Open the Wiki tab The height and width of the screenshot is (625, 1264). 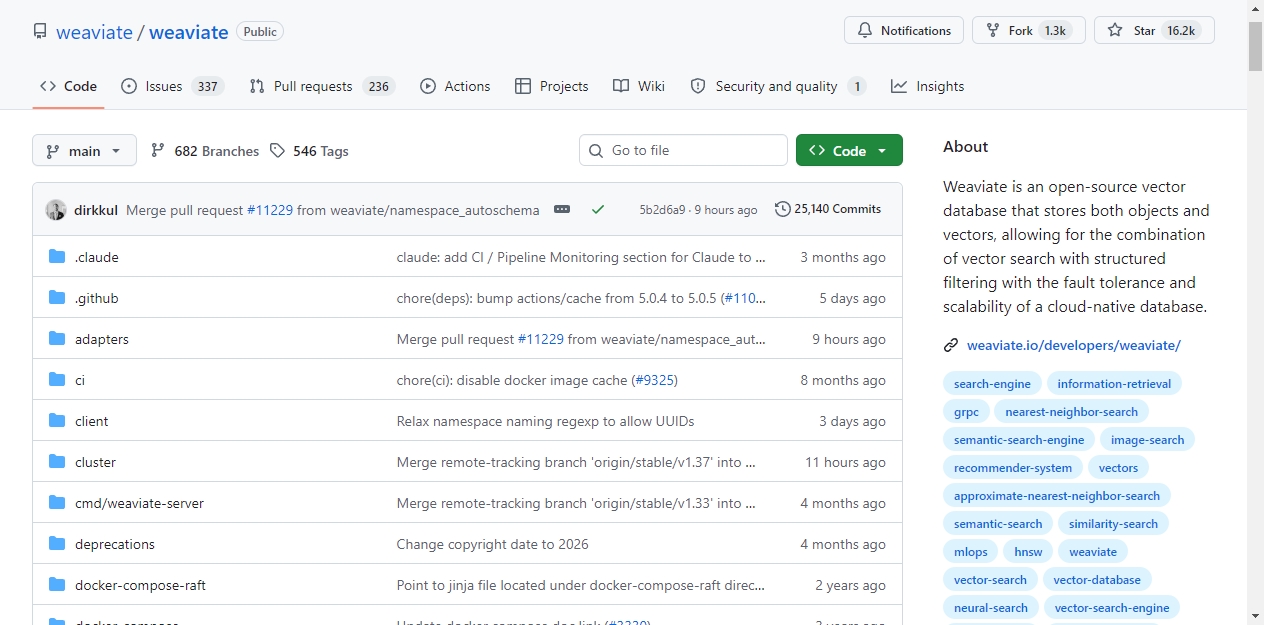(x=639, y=86)
